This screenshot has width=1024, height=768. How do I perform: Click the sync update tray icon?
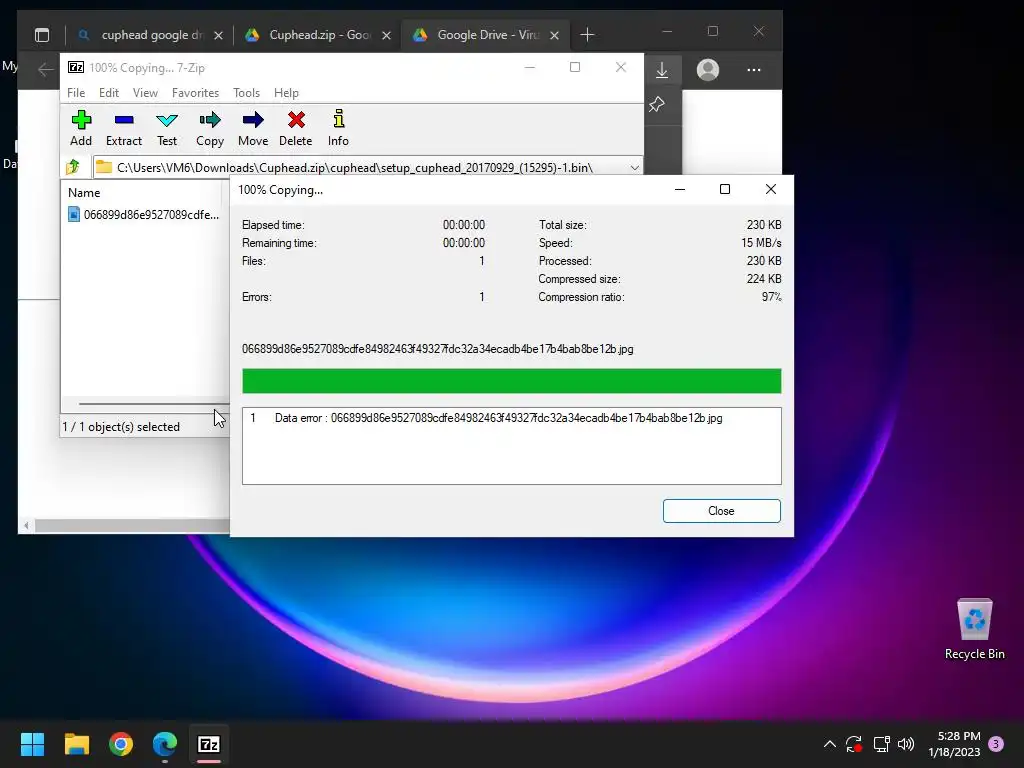854,744
